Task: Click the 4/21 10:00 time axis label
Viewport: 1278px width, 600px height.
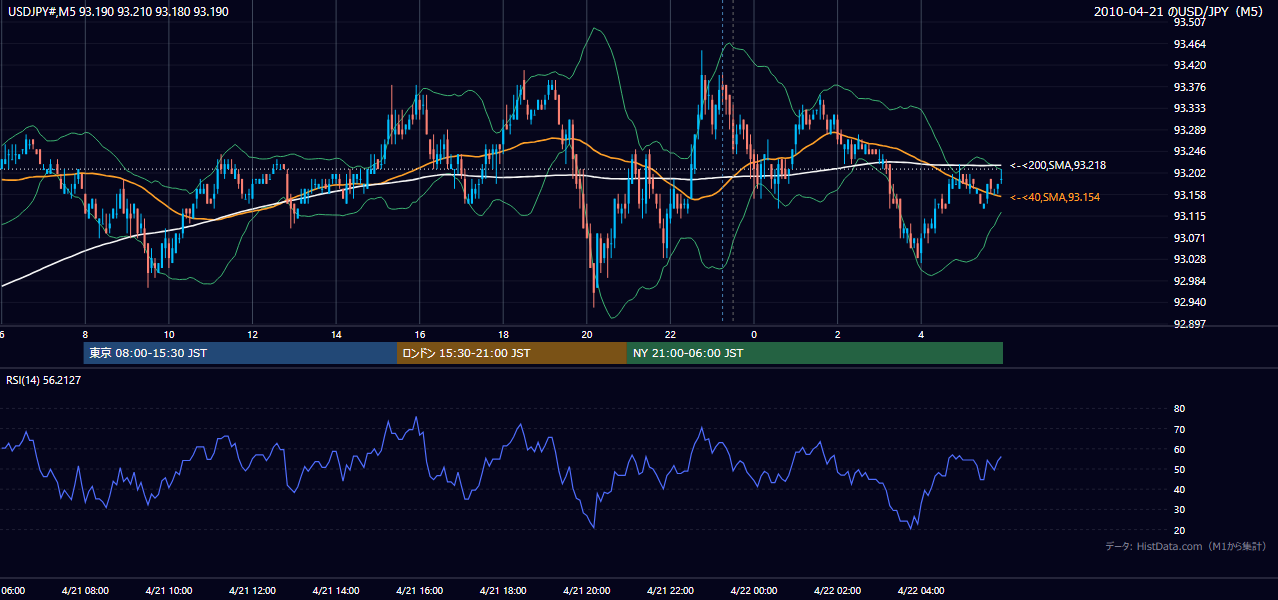Action: pos(168,591)
